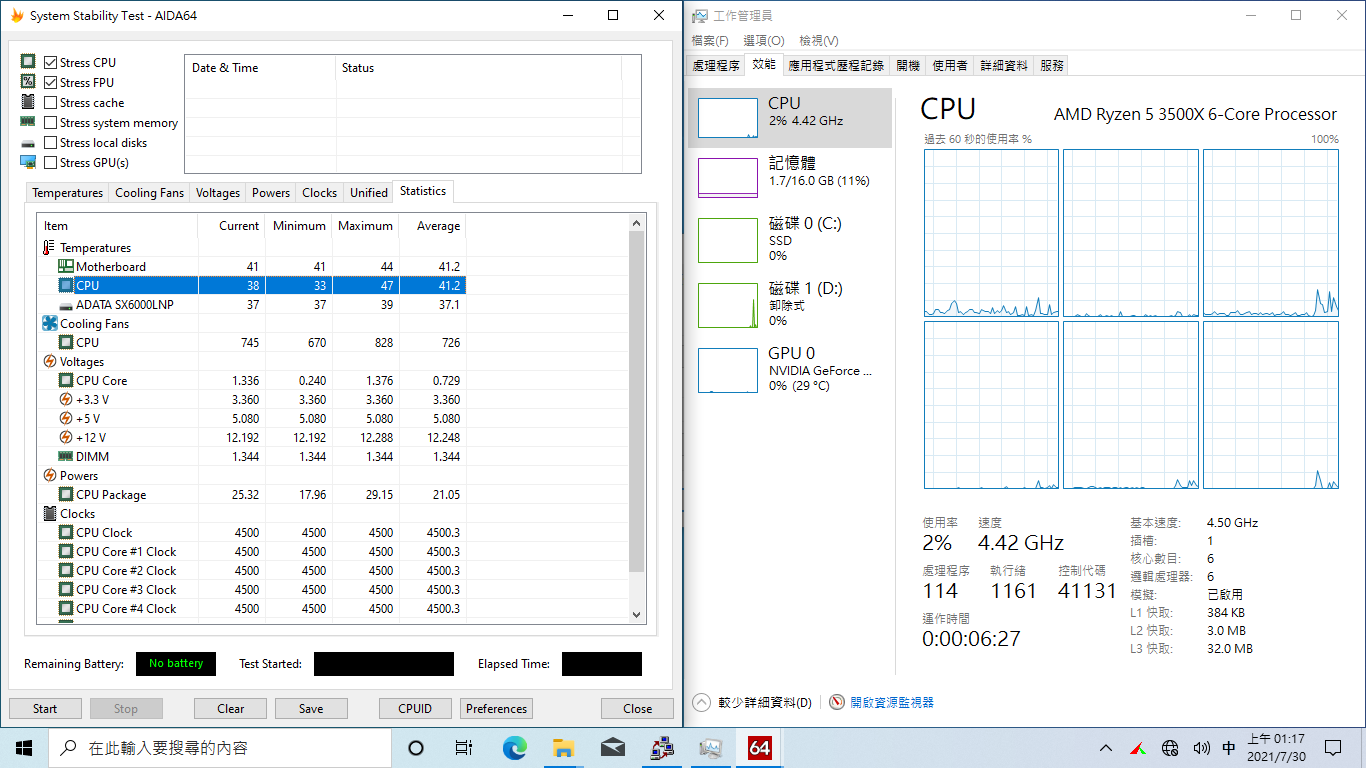This screenshot has height=768, width=1366.
Task: Click the Voltages section lightning icon
Action: [x=50, y=362]
